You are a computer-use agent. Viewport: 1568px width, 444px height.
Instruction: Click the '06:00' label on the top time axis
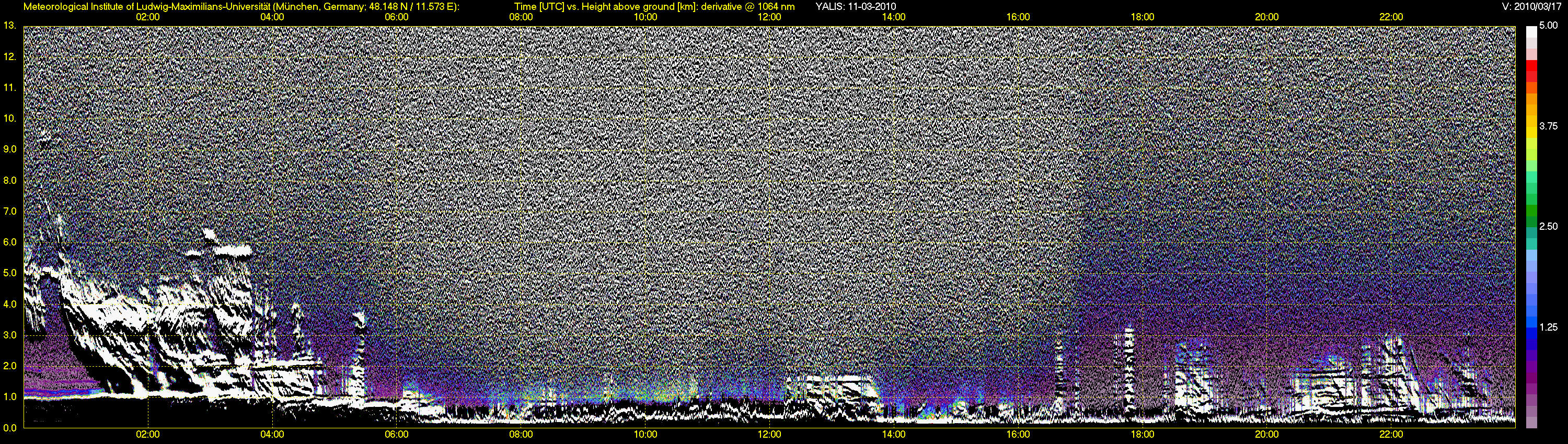396,17
